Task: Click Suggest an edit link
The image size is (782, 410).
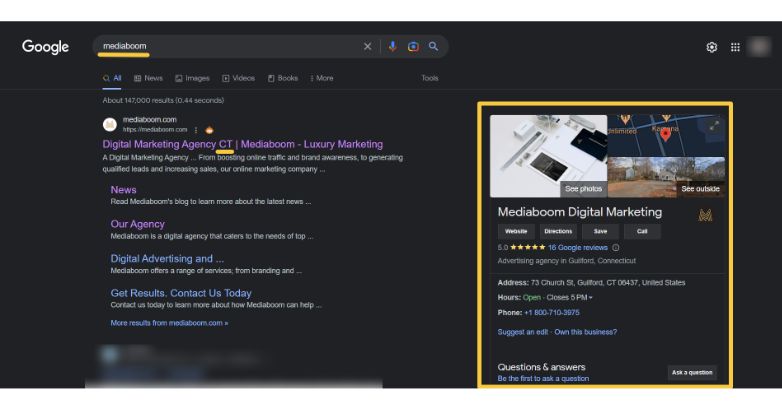Action: (x=523, y=332)
